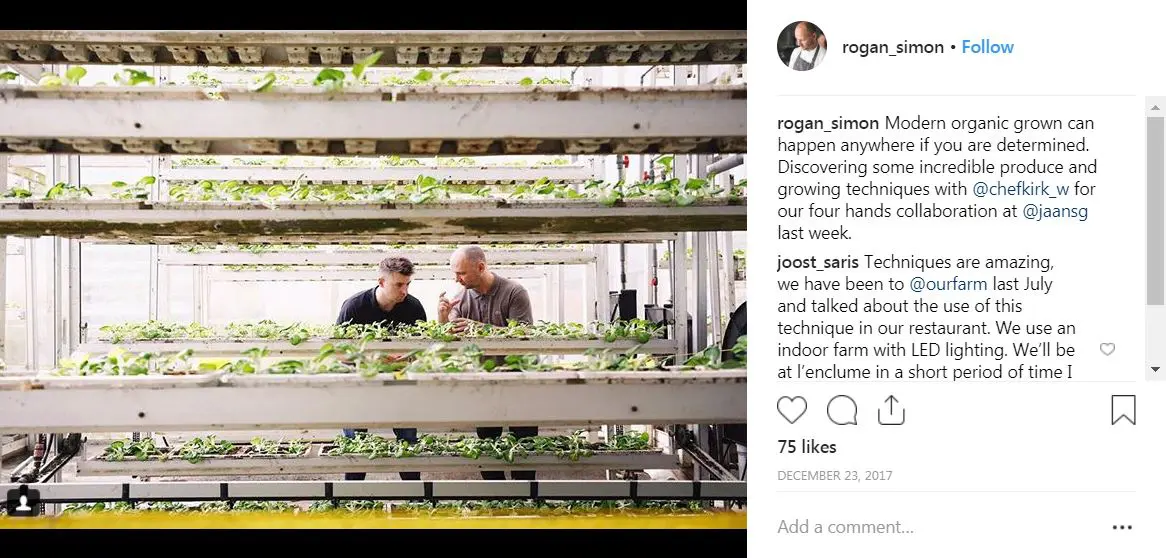
Task: Like joost_saris comment with small heart
Action: tap(1107, 349)
